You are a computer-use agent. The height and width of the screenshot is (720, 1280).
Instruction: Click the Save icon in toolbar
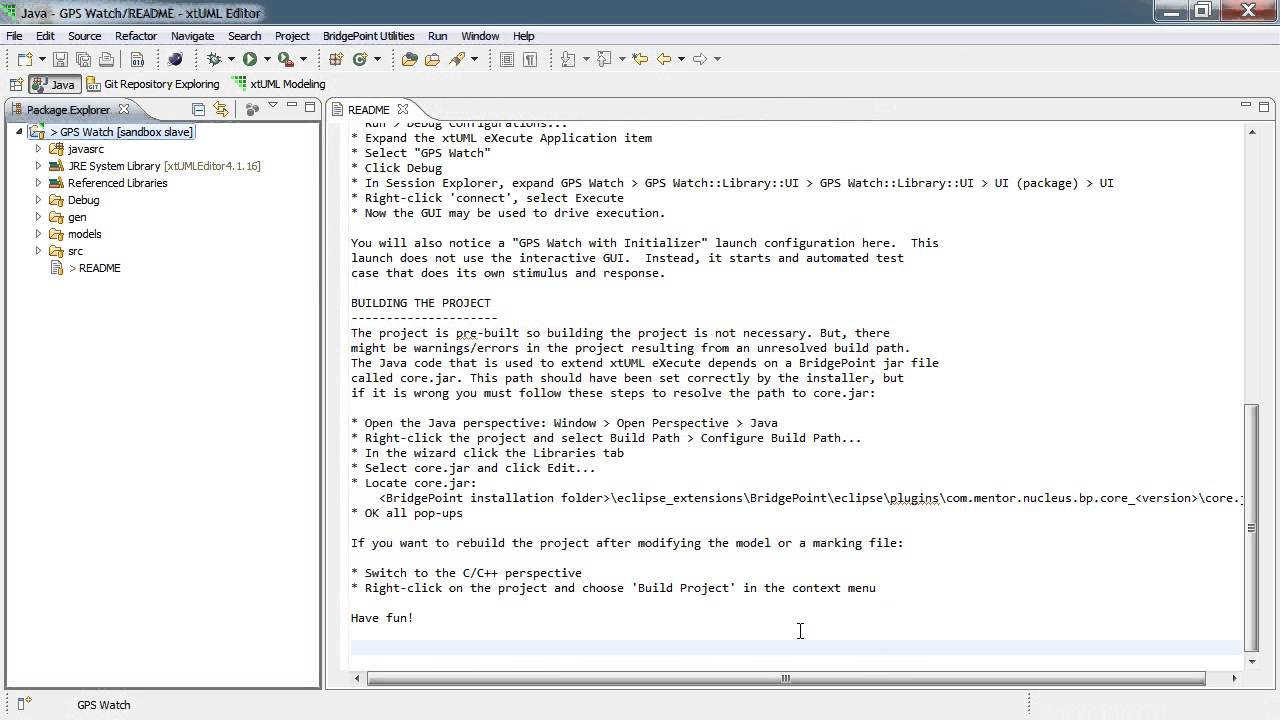(x=60, y=59)
